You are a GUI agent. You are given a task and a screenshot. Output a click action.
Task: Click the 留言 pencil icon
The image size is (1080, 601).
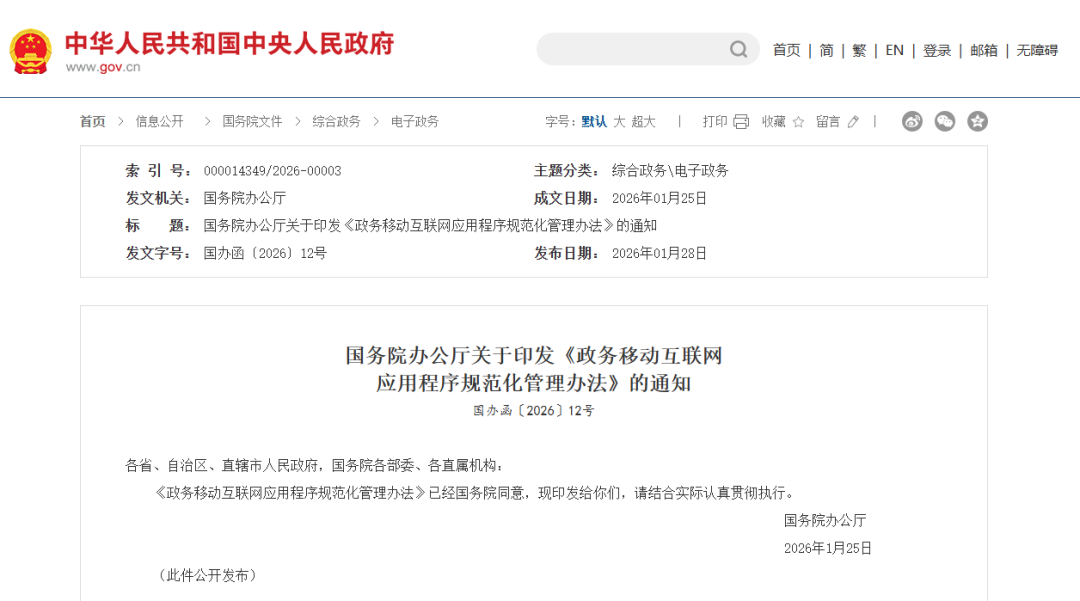(x=853, y=122)
